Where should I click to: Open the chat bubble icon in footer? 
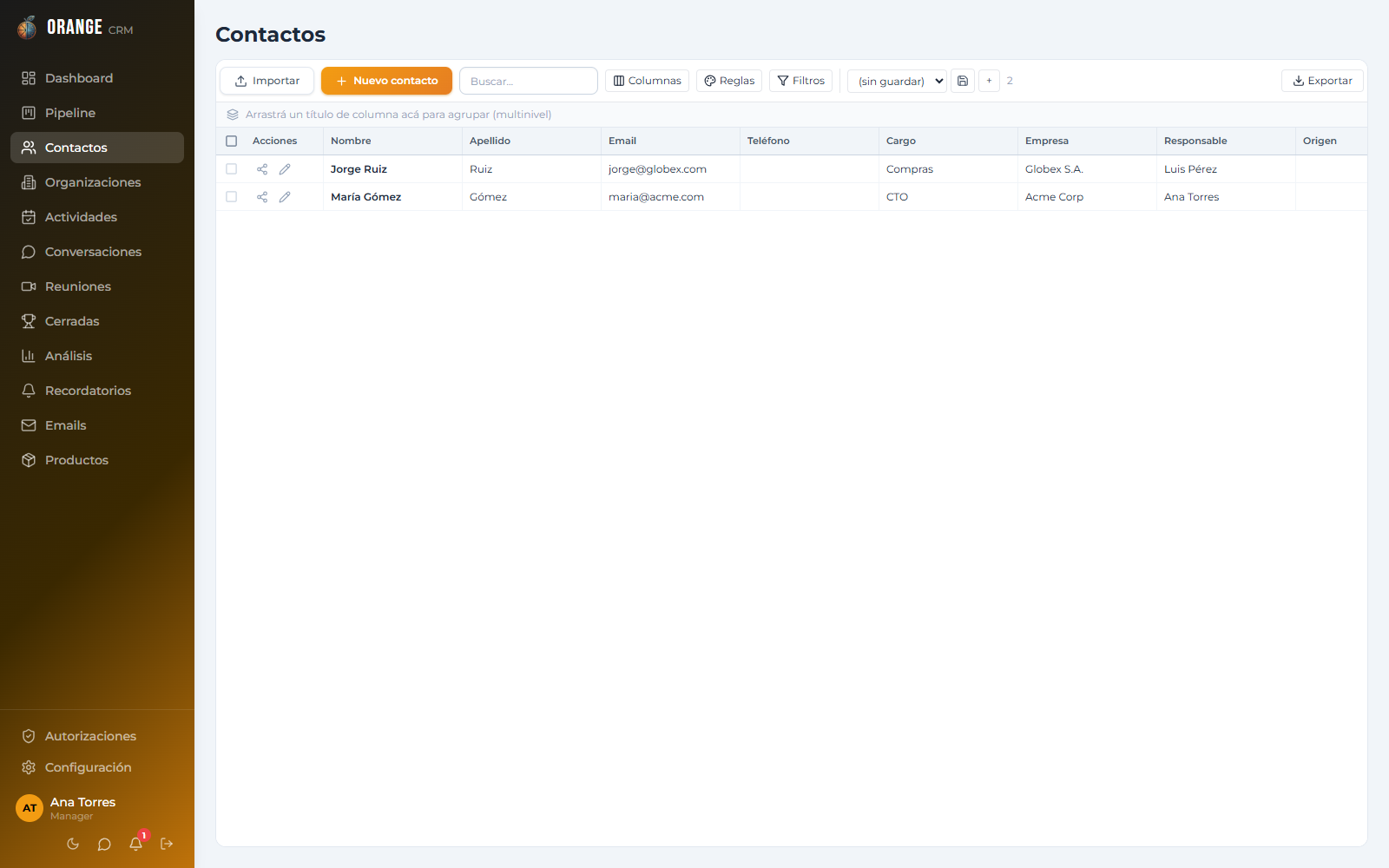click(x=104, y=844)
